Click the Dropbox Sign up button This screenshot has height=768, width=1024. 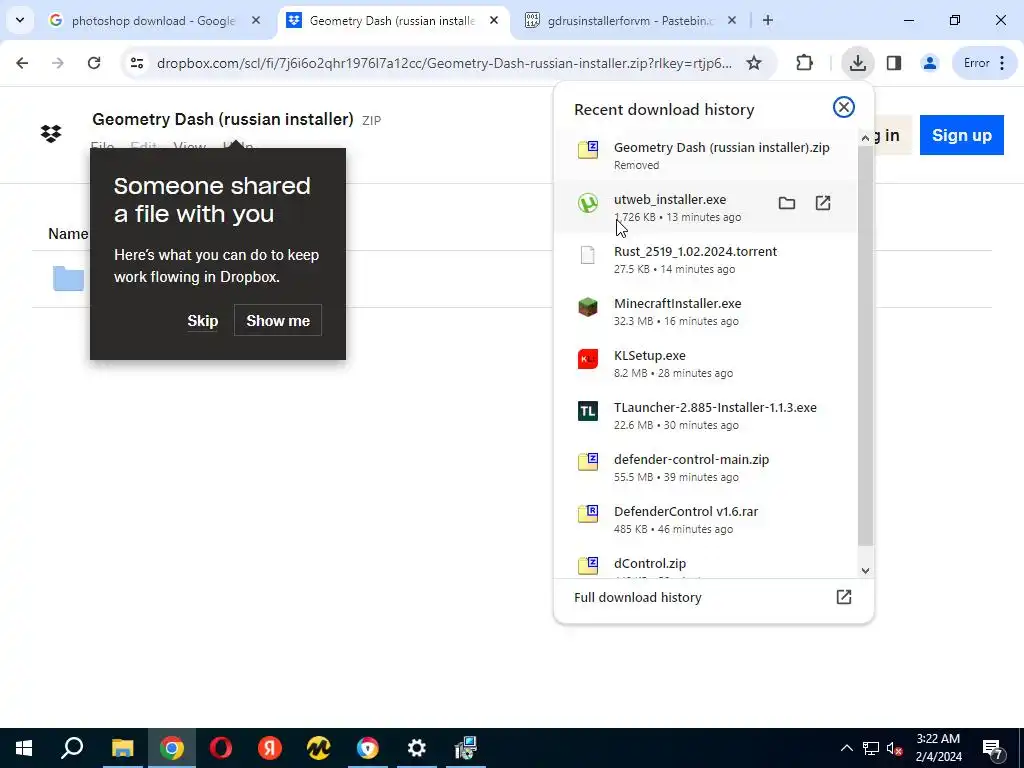(x=961, y=135)
